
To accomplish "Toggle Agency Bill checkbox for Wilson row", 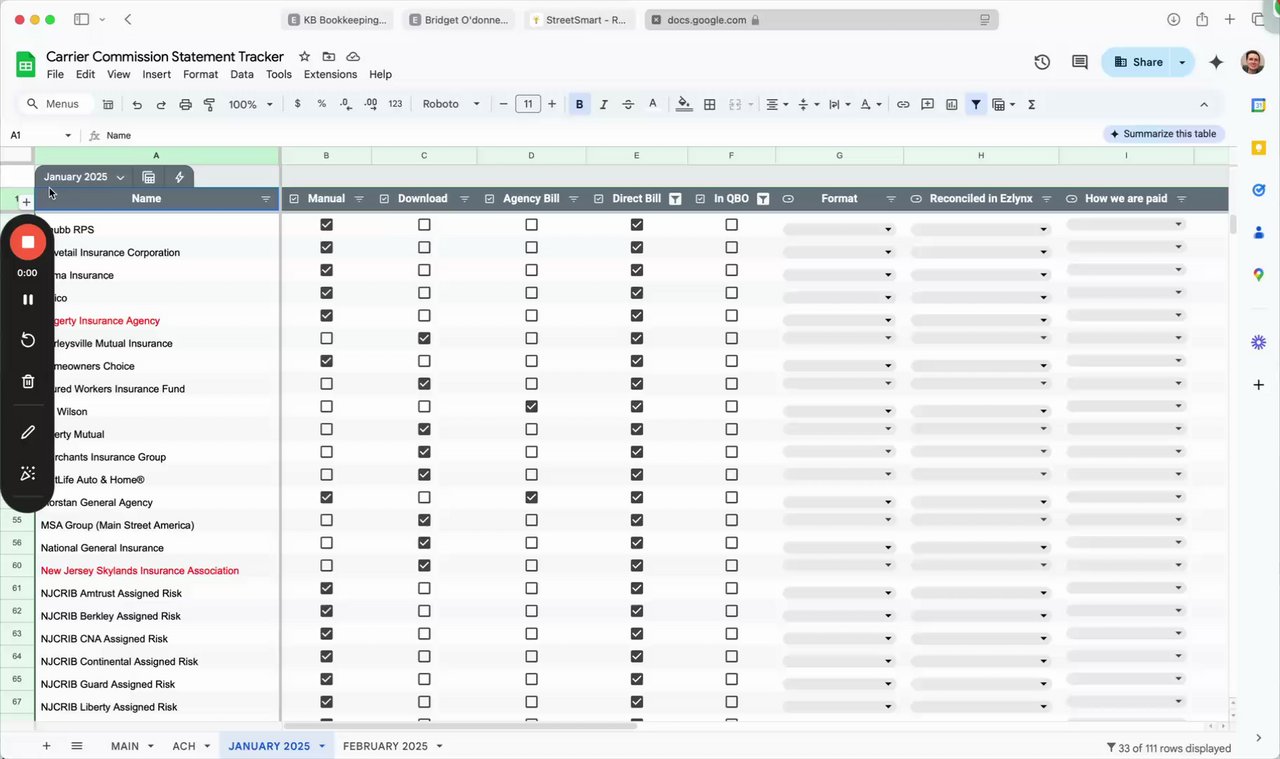I will point(531,407).
